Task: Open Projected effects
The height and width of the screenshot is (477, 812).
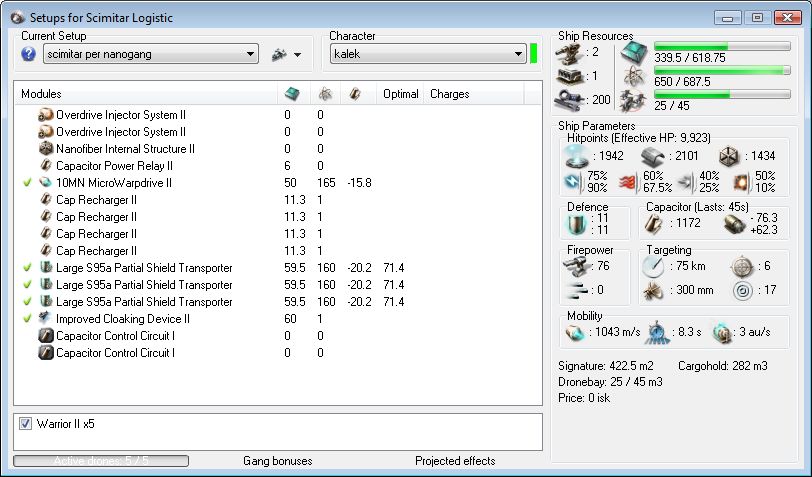Action: click(x=455, y=461)
